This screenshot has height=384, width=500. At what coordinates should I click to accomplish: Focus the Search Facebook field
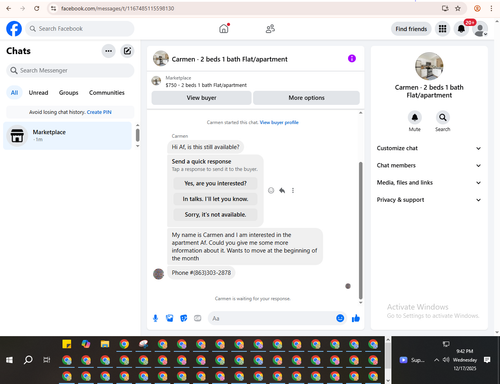coord(80,29)
